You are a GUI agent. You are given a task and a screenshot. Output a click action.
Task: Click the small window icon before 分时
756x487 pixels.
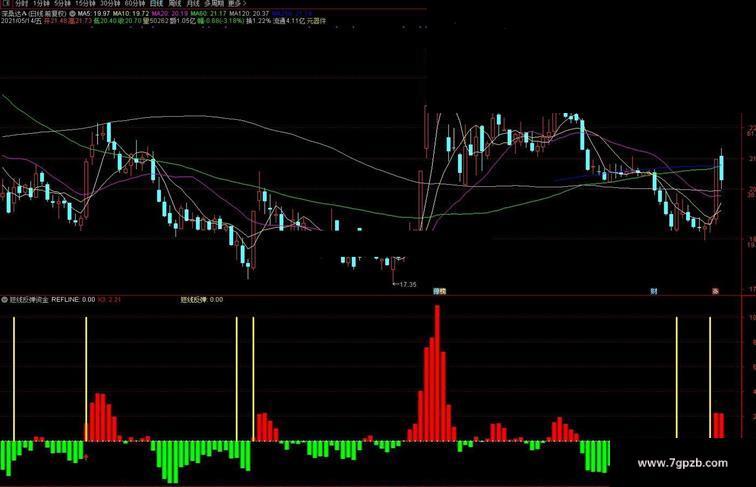6,3
